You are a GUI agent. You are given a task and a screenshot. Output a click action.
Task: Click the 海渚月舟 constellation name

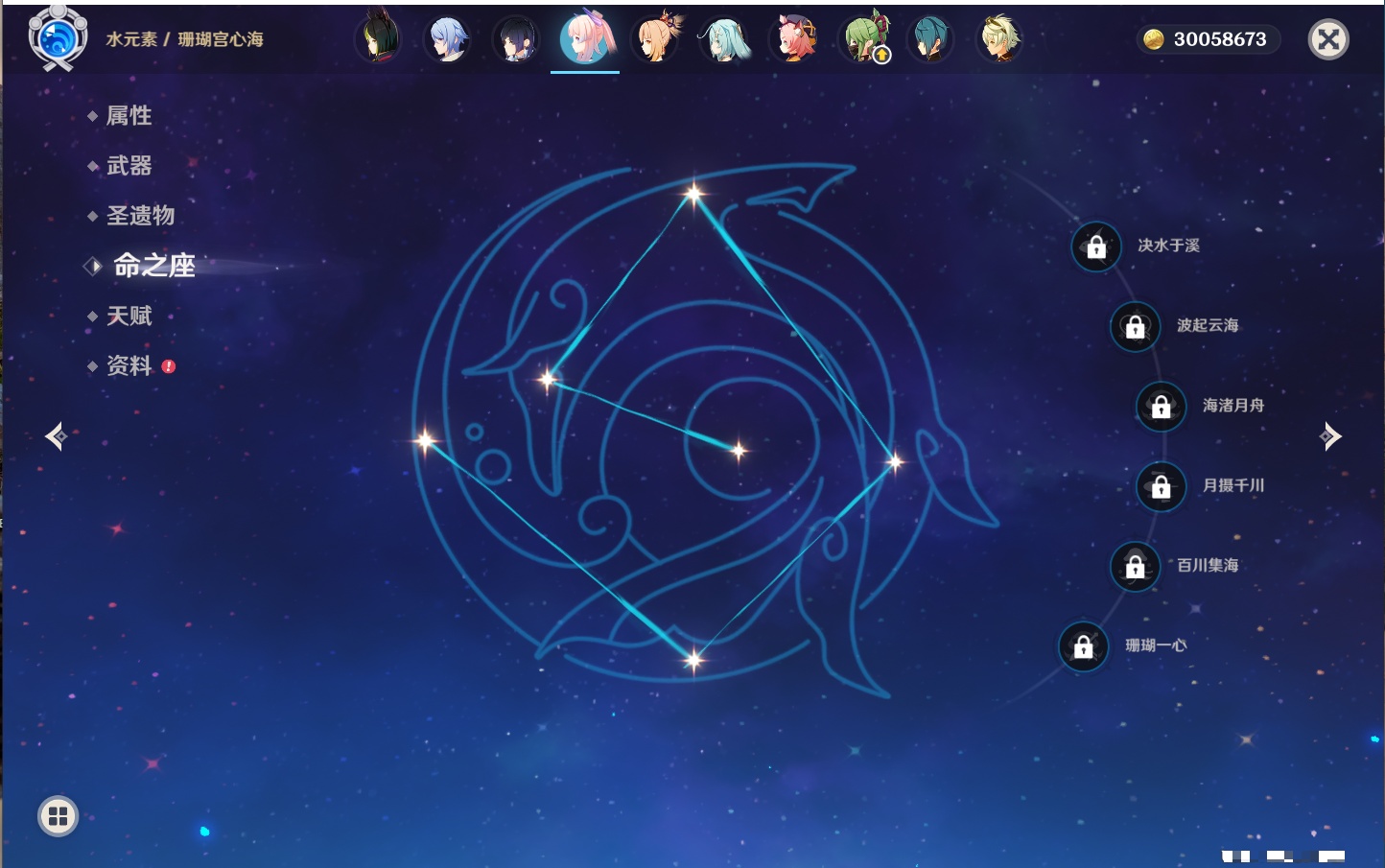coord(1233,406)
